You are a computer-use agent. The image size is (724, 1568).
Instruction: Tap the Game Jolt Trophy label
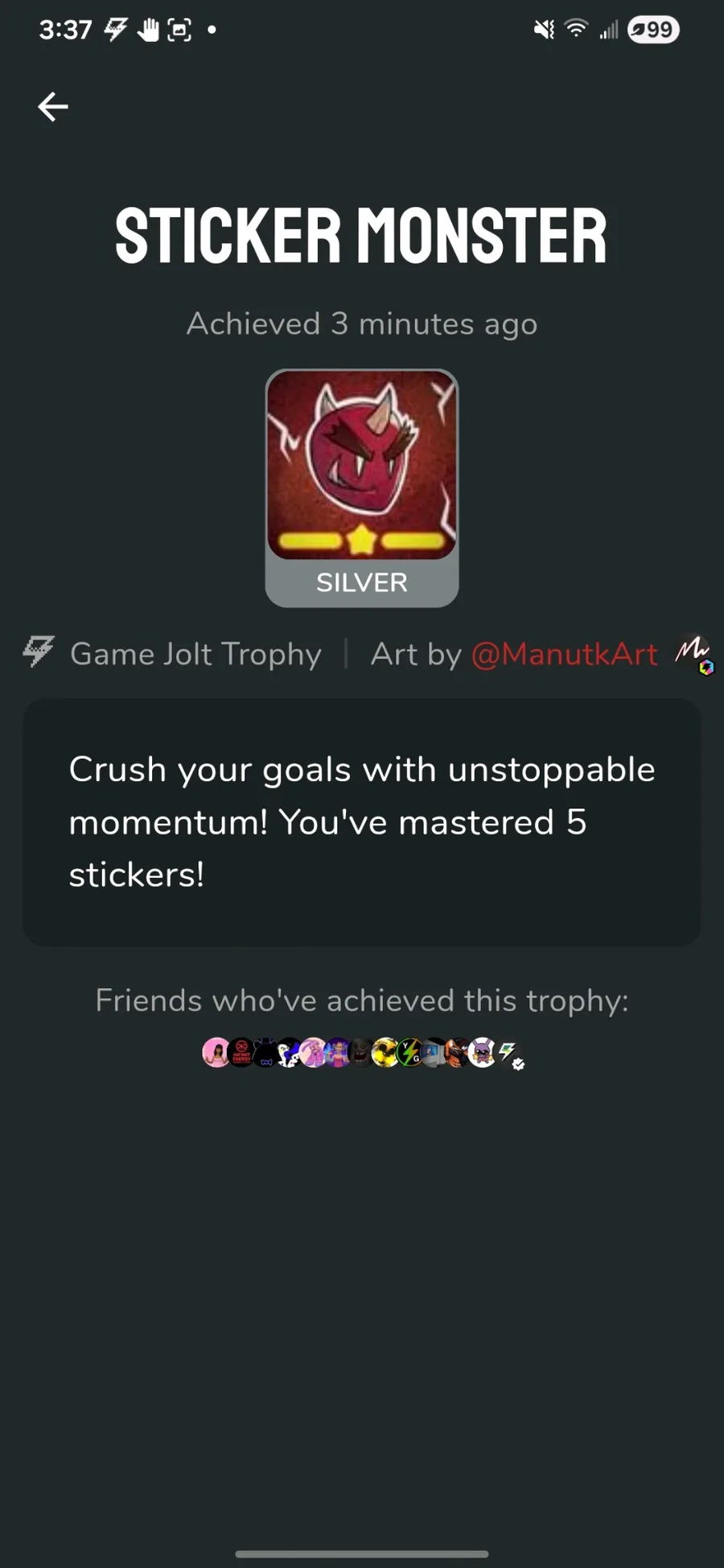tap(195, 654)
